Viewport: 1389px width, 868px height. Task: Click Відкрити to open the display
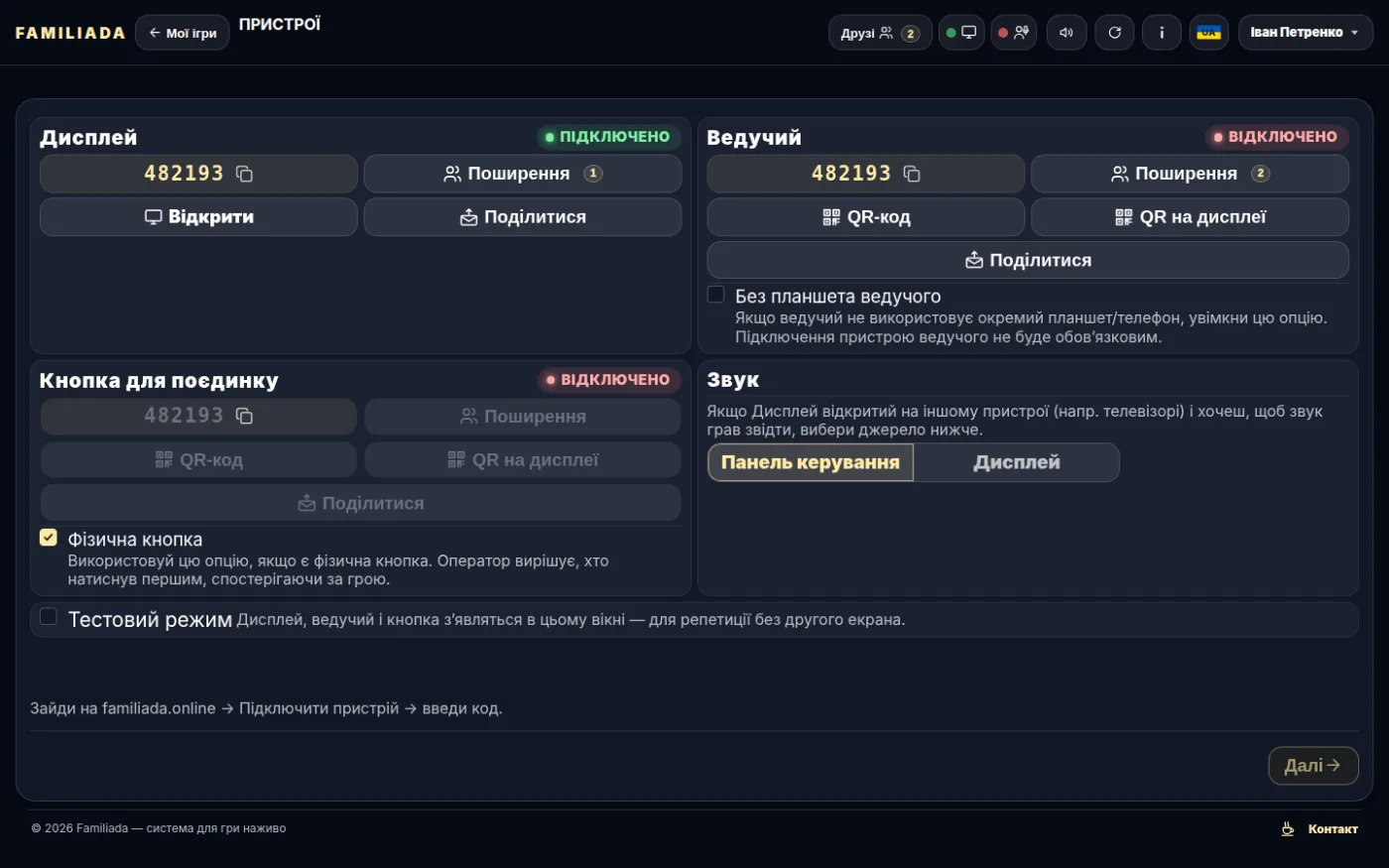(x=198, y=217)
